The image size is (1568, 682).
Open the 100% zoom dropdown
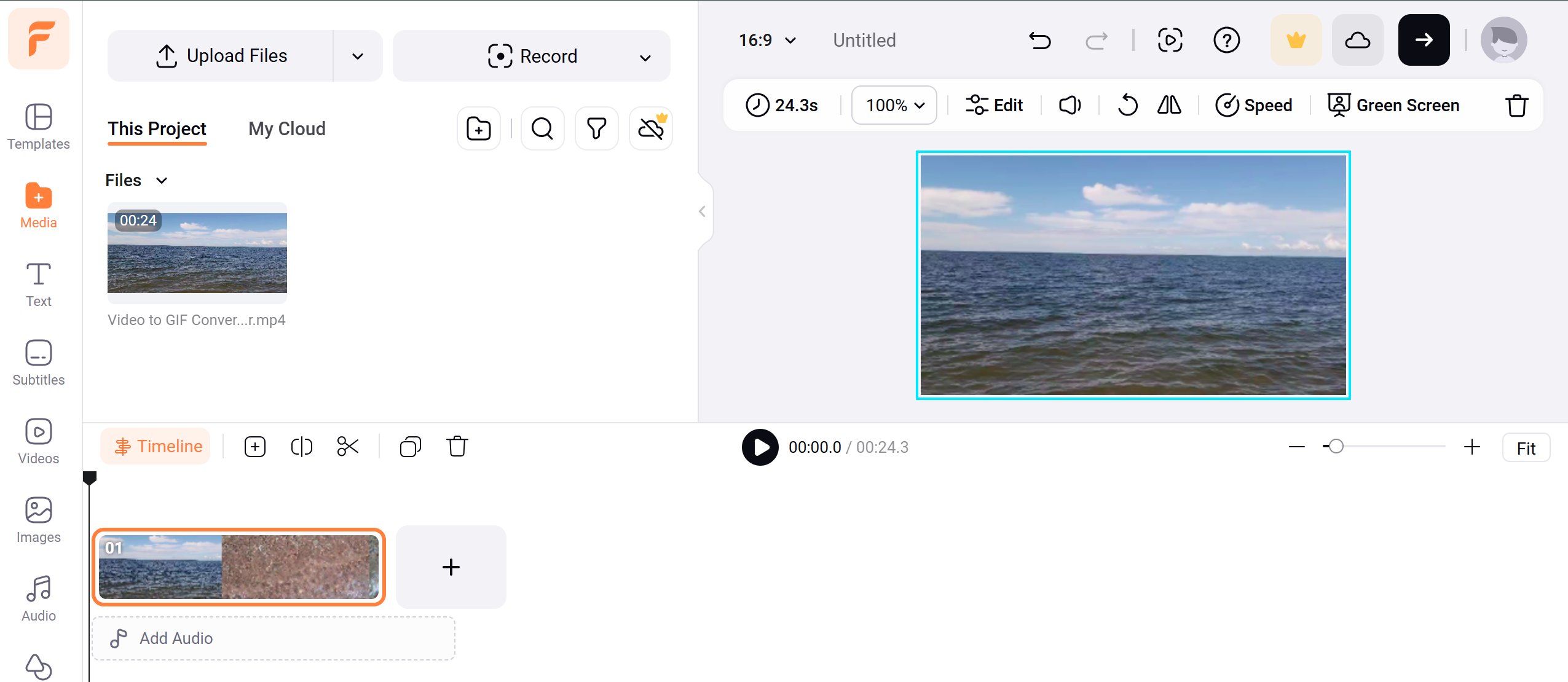pos(894,105)
